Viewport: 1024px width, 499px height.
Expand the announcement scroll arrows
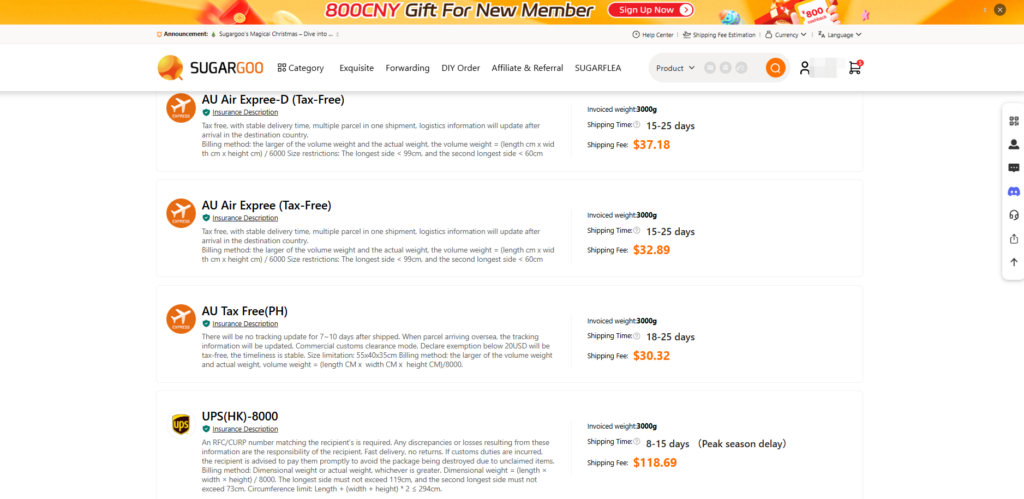tap(337, 34)
